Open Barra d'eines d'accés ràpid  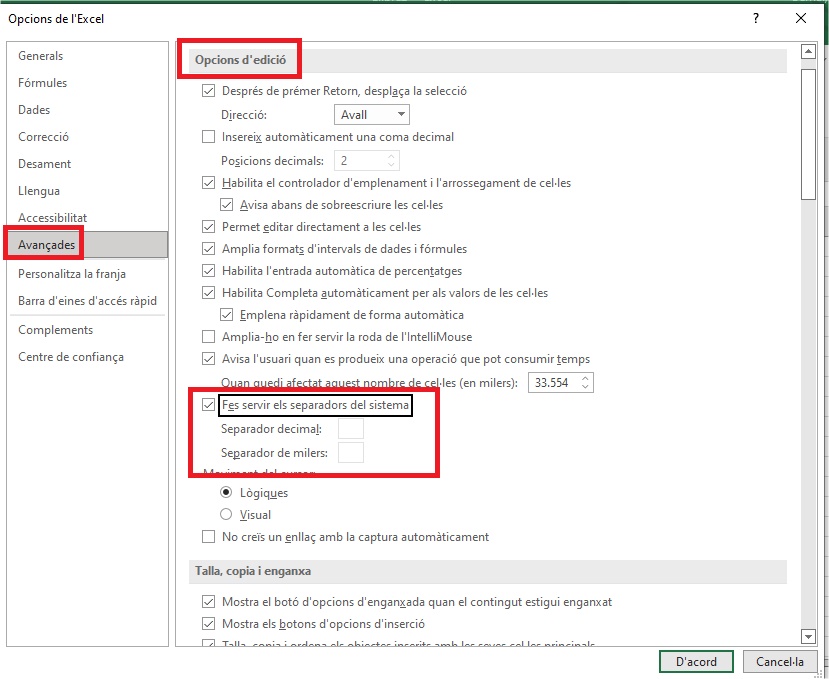(x=87, y=300)
